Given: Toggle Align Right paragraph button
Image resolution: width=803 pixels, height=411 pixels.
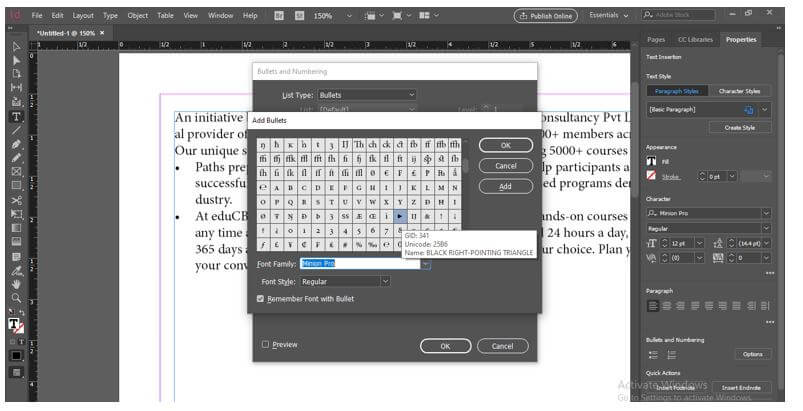Looking at the screenshot, I should coord(681,306).
